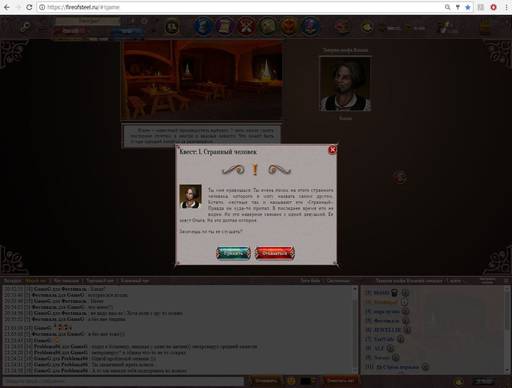512x388 pixels.
Task: Switch to the Системные chat tab
Action: tap(338, 281)
